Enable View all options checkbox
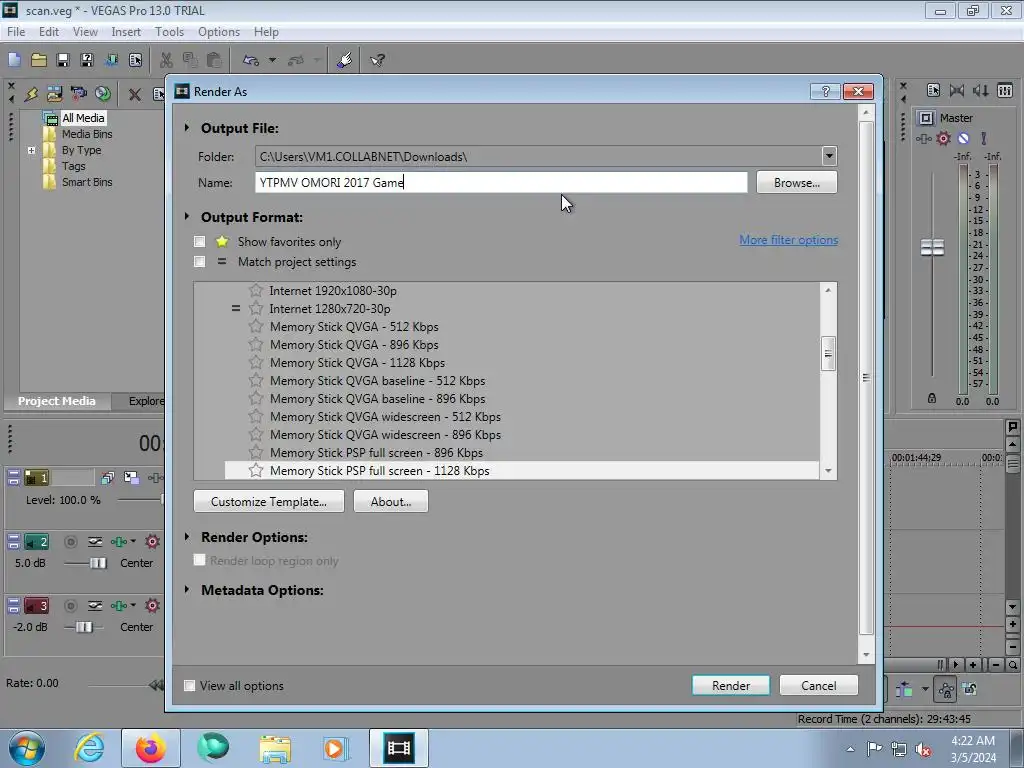The image size is (1024, 768). [189, 686]
